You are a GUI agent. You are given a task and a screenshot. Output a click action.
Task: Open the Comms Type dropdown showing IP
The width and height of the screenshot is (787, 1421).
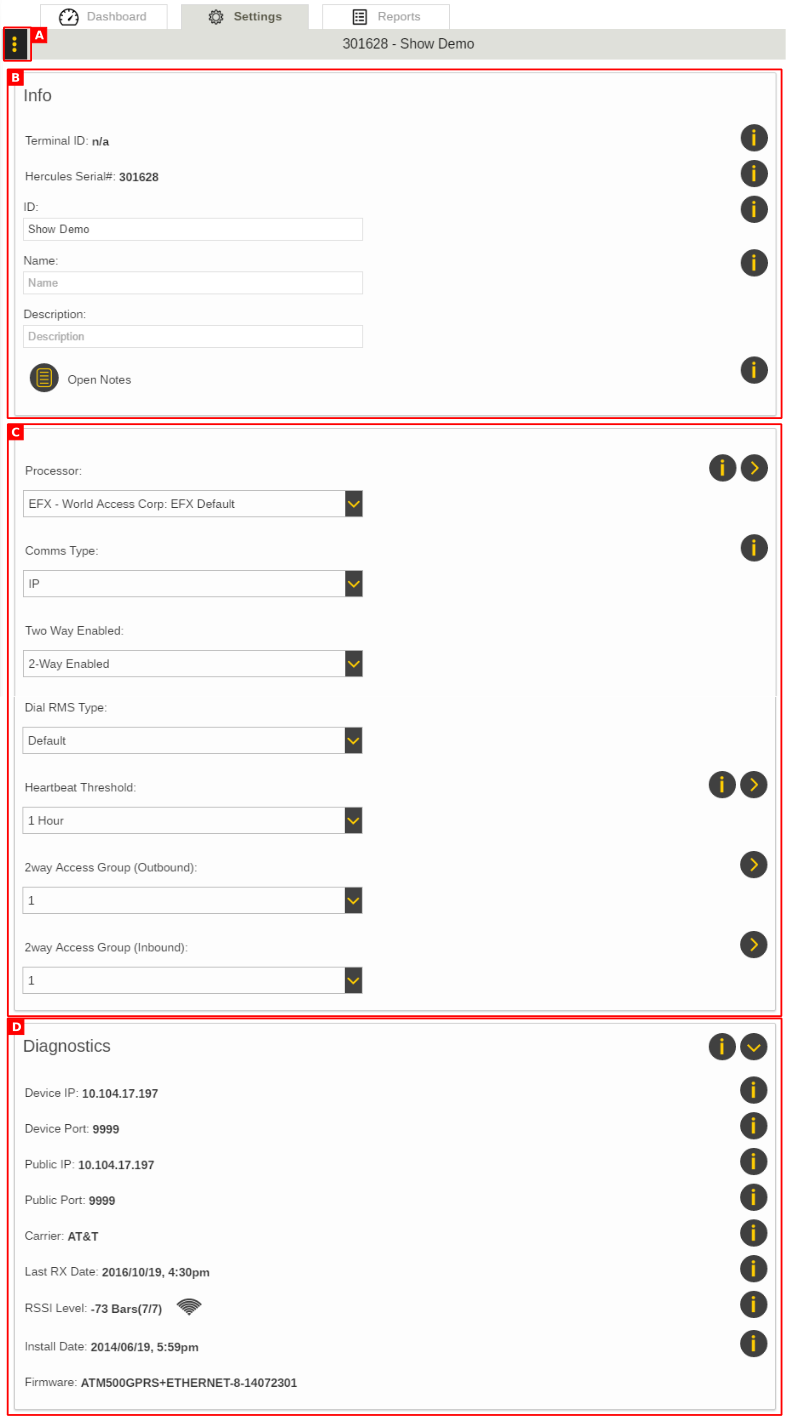pos(193,584)
